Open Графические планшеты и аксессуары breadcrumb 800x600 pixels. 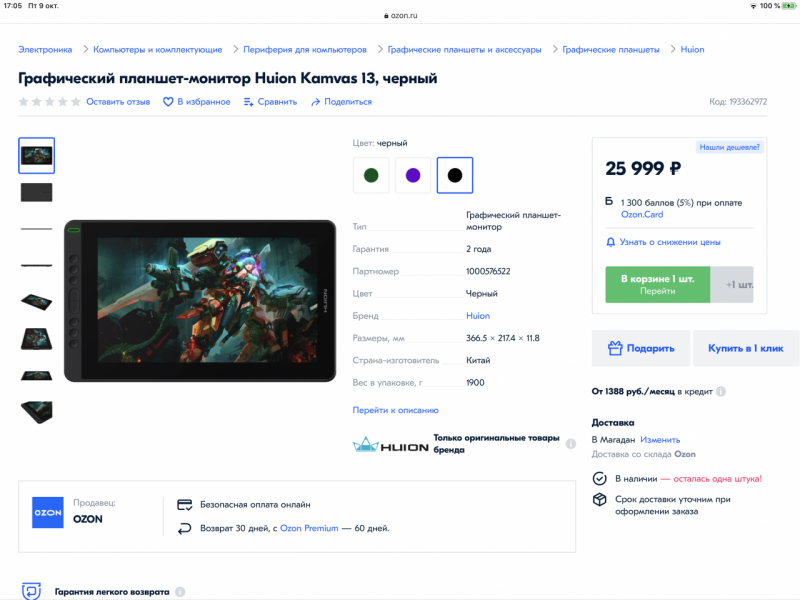point(464,49)
